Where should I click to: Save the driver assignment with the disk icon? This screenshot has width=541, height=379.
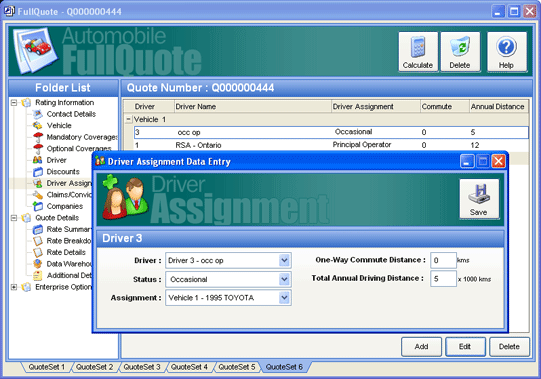(479, 198)
